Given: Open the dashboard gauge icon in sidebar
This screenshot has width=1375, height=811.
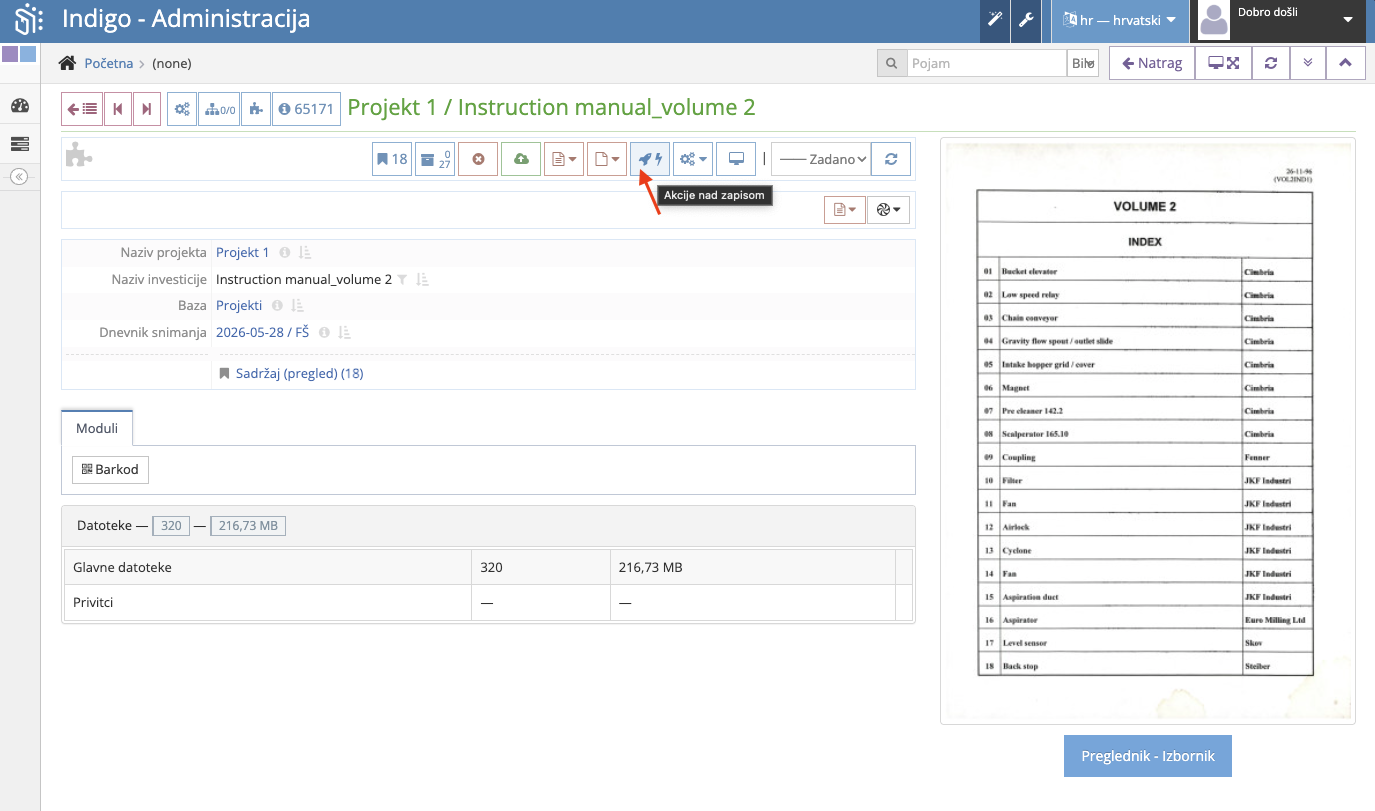Looking at the screenshot, I should pos(19,106).
